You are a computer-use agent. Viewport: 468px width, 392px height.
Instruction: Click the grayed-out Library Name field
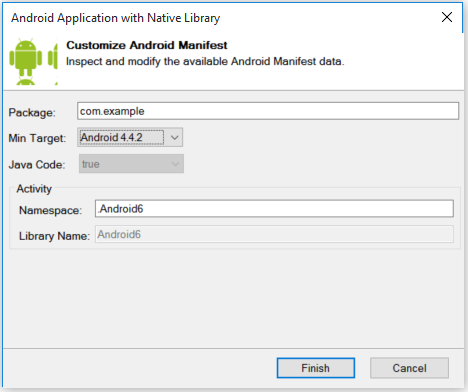tap(274, 234)
